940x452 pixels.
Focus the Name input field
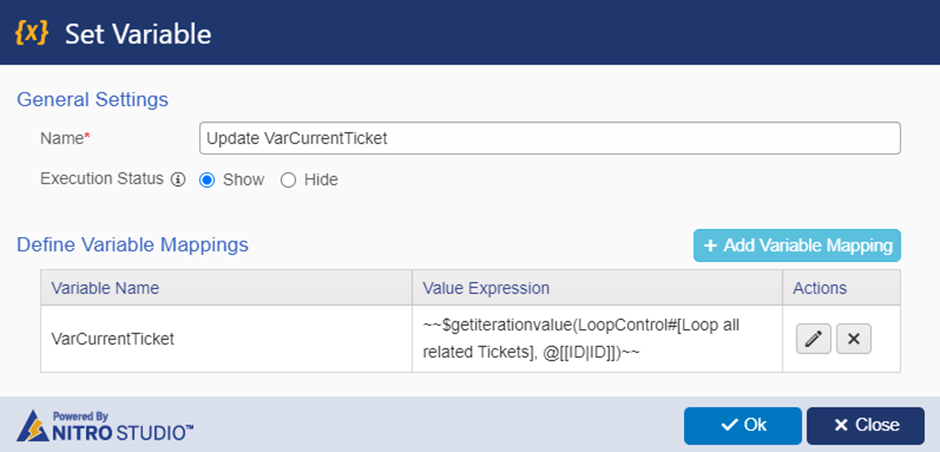click(550, 138)
